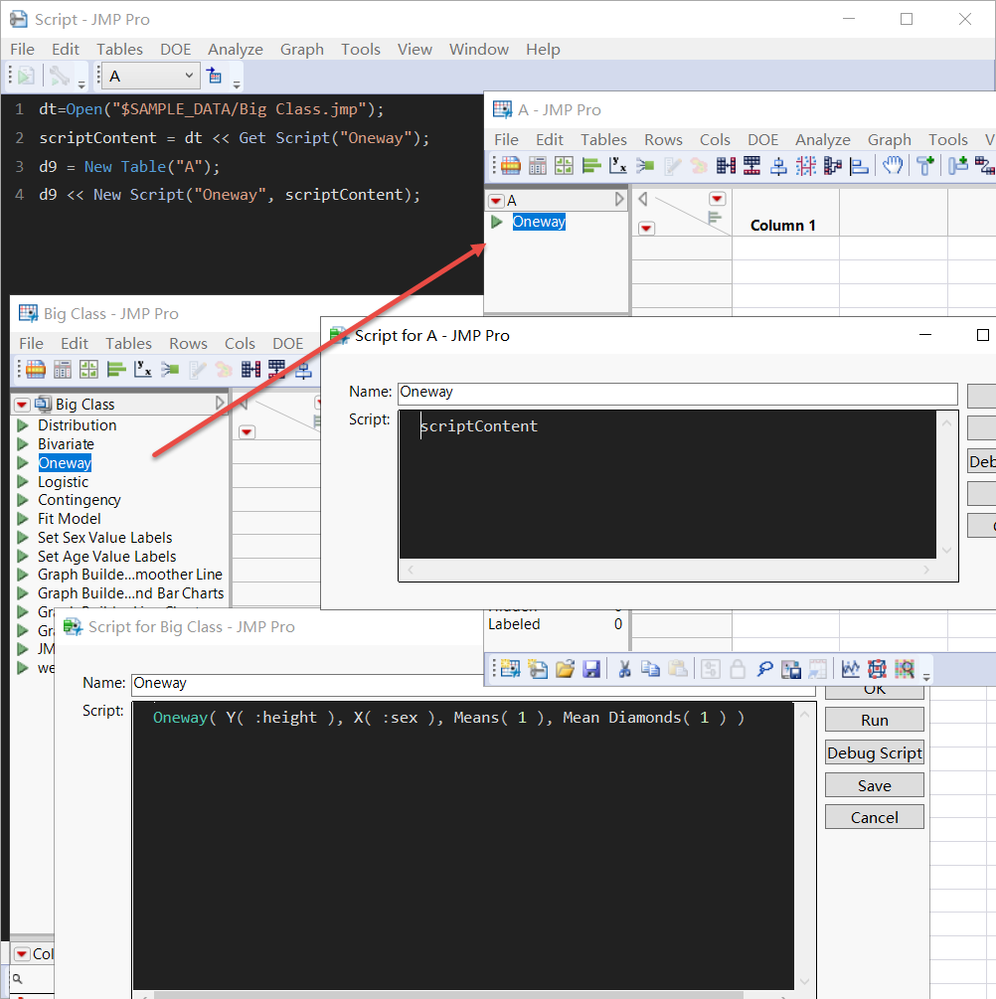The image size is (996, 999).
Task: Select the Logistic script in Big Class panel
Action: tap(63, 482)
